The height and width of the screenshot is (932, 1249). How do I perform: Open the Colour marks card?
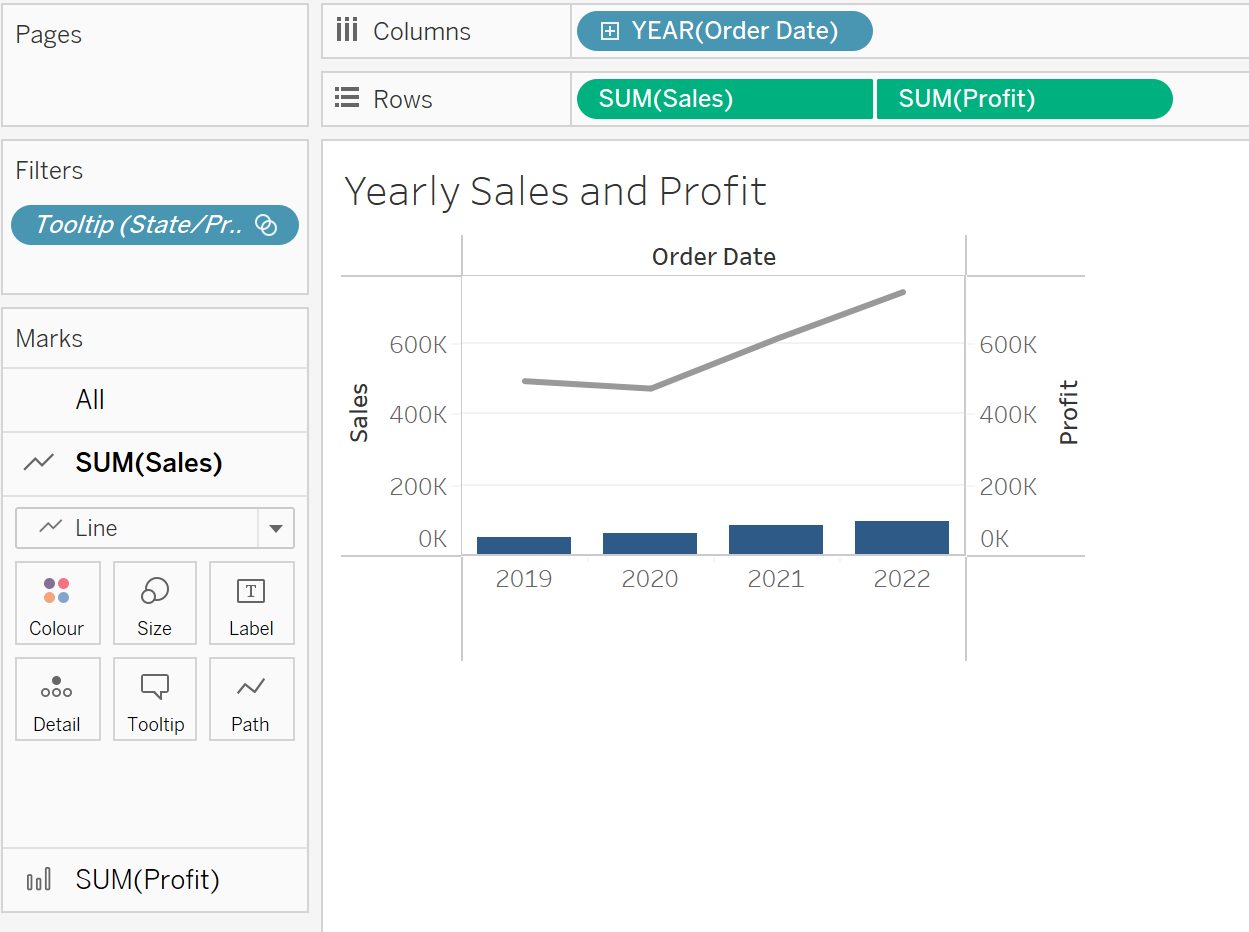click(x=57, y=603)
